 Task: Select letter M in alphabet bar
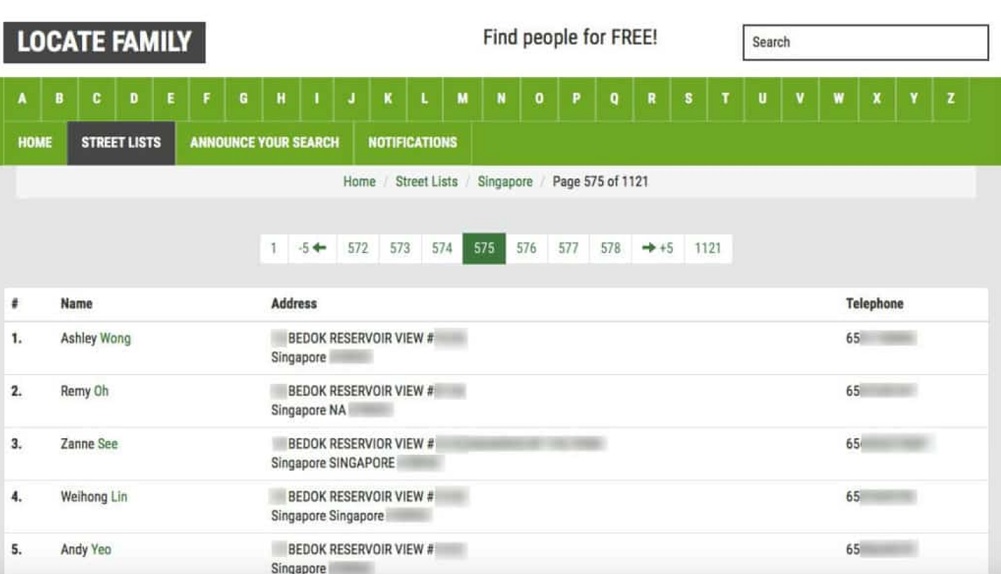click(x=462, y=99)
